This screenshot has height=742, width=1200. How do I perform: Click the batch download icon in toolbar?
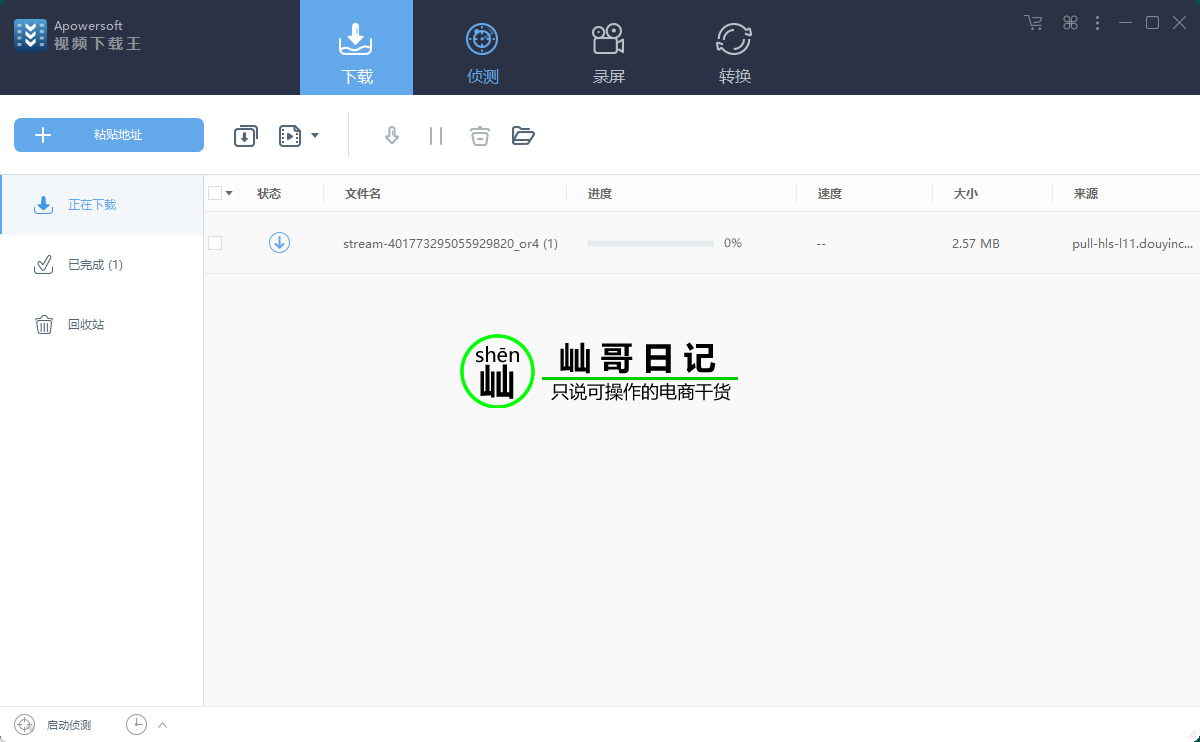pos(246,136)
